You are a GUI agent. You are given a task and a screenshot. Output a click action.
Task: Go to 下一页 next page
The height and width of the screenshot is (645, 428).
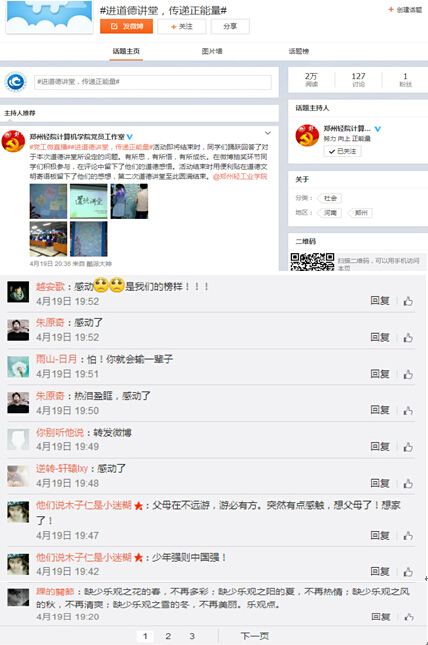pyautogui.click(x=255, y=636)
